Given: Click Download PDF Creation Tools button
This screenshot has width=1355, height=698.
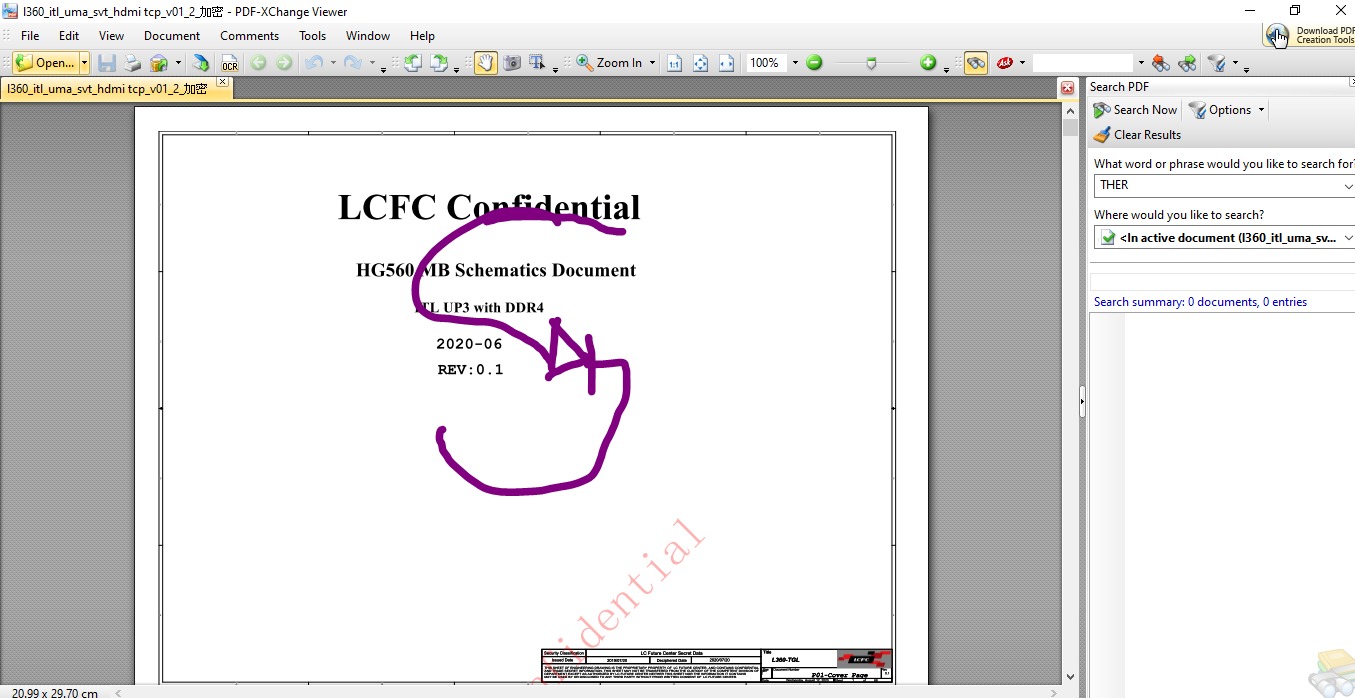Looking at the screenshot, I should (1310, 35).
